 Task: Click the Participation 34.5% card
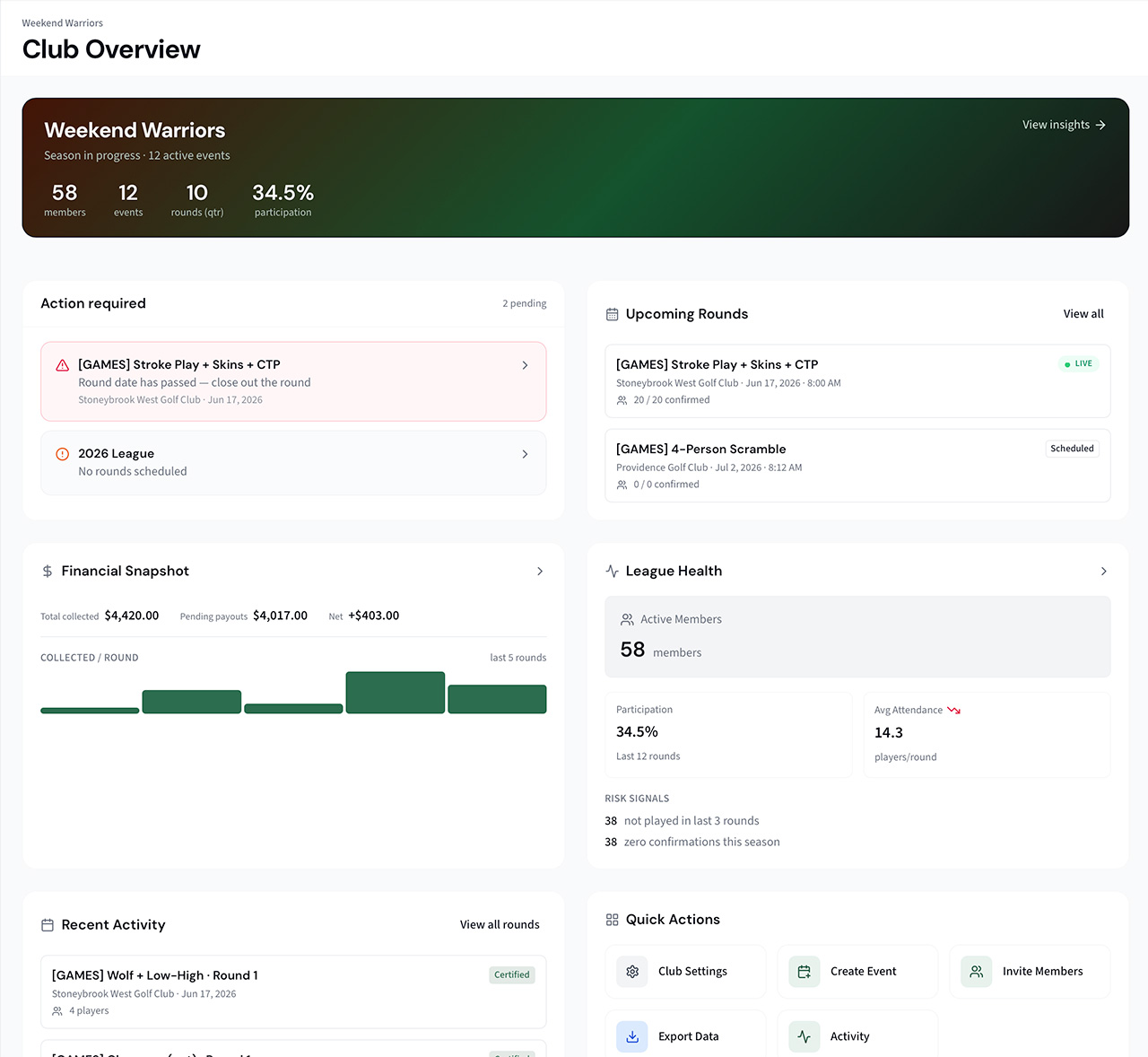728,734
